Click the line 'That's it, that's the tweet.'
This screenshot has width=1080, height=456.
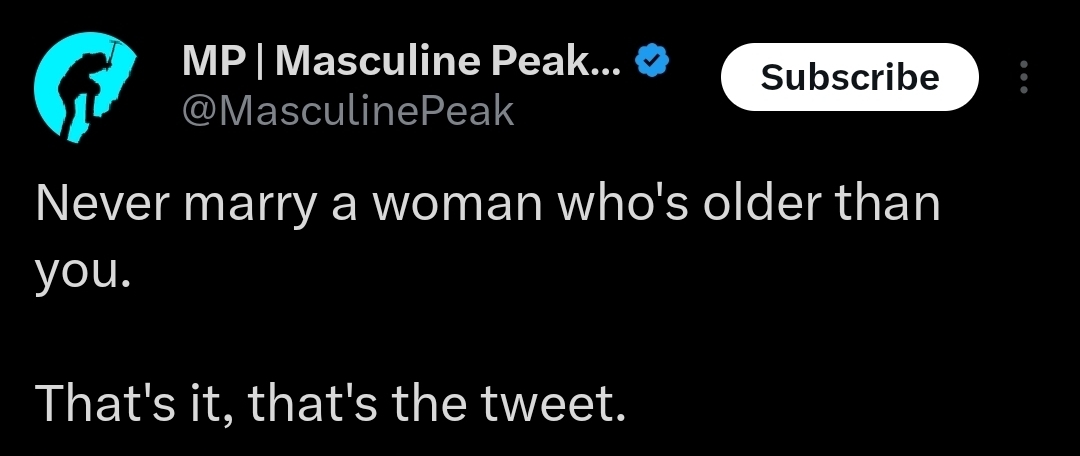[x=331, y=404]
